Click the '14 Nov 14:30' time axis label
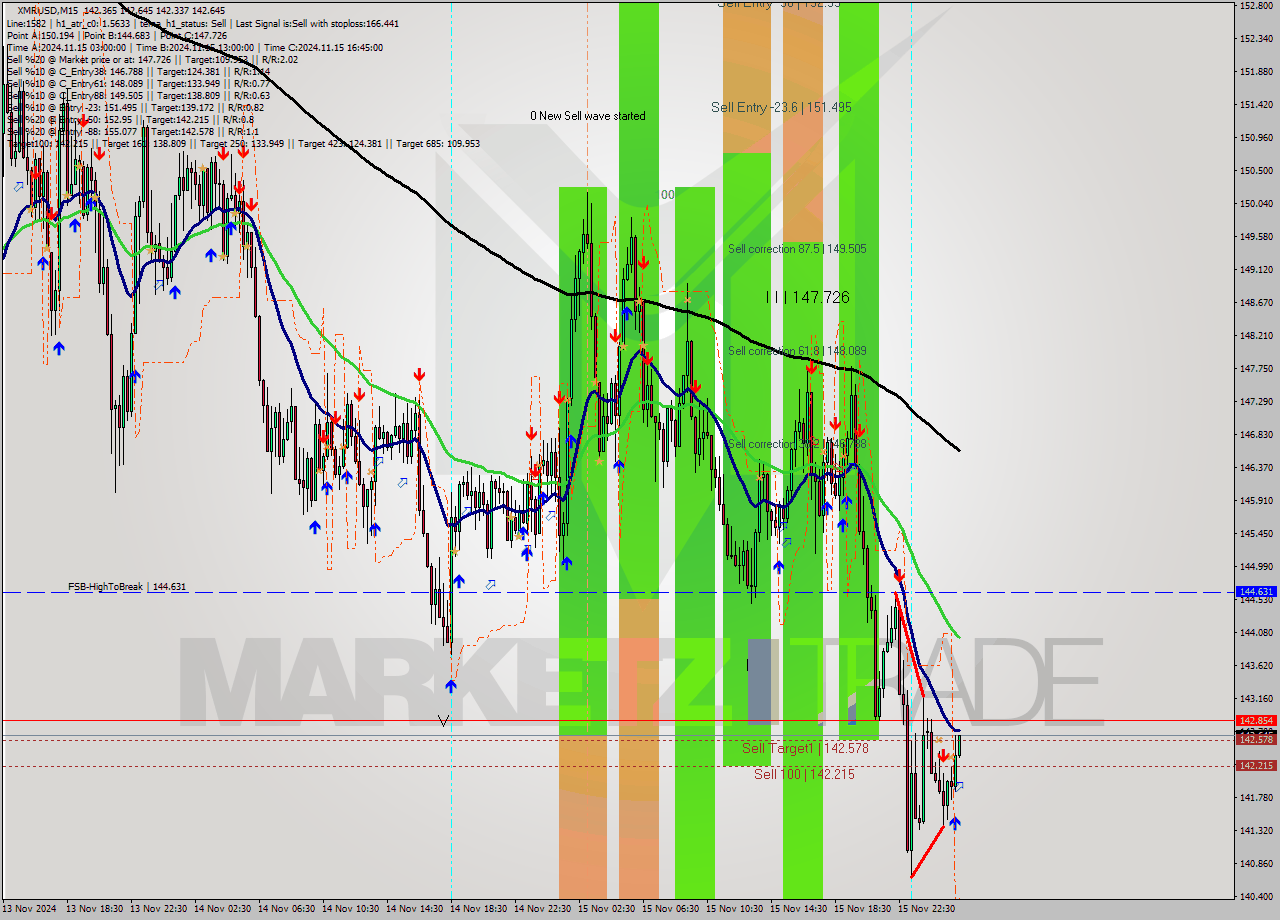Viewport: 1280px width, 920px height. (414, 910)
